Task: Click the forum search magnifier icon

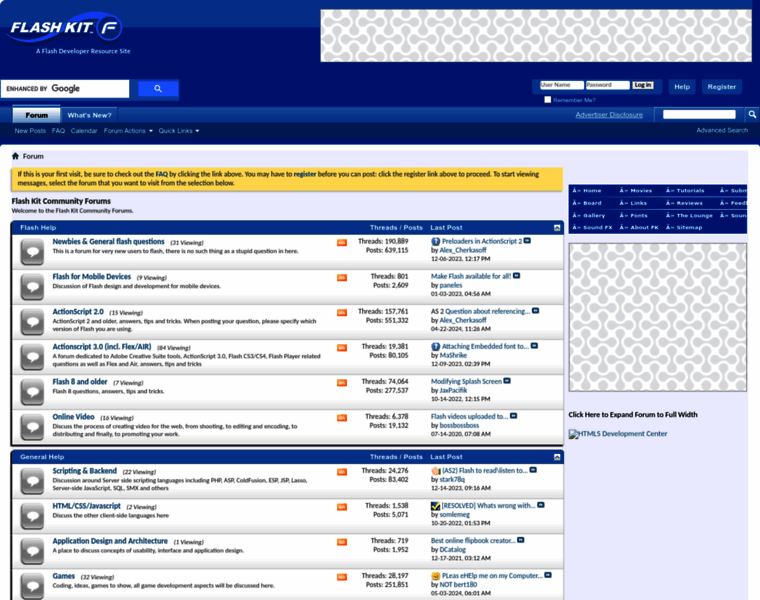Action: click(x=752, y=114)
